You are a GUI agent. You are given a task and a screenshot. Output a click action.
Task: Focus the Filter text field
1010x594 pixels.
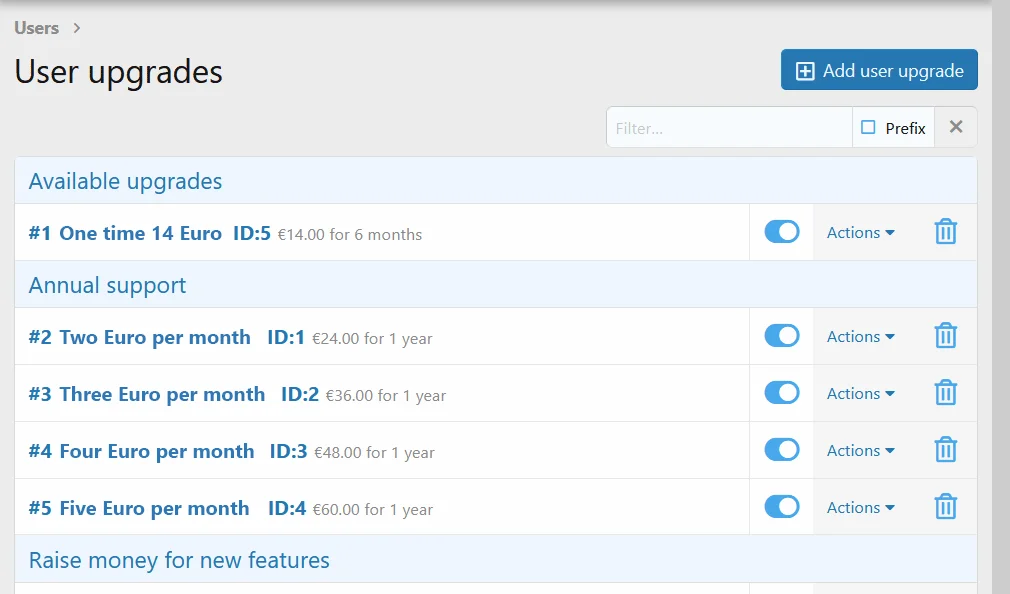click(729, 128)
